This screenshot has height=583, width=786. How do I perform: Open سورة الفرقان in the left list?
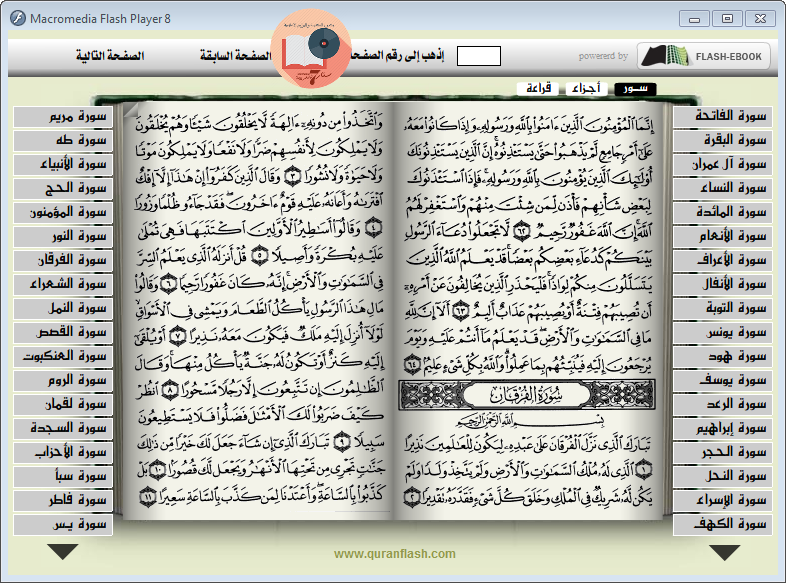pos(63,260)
